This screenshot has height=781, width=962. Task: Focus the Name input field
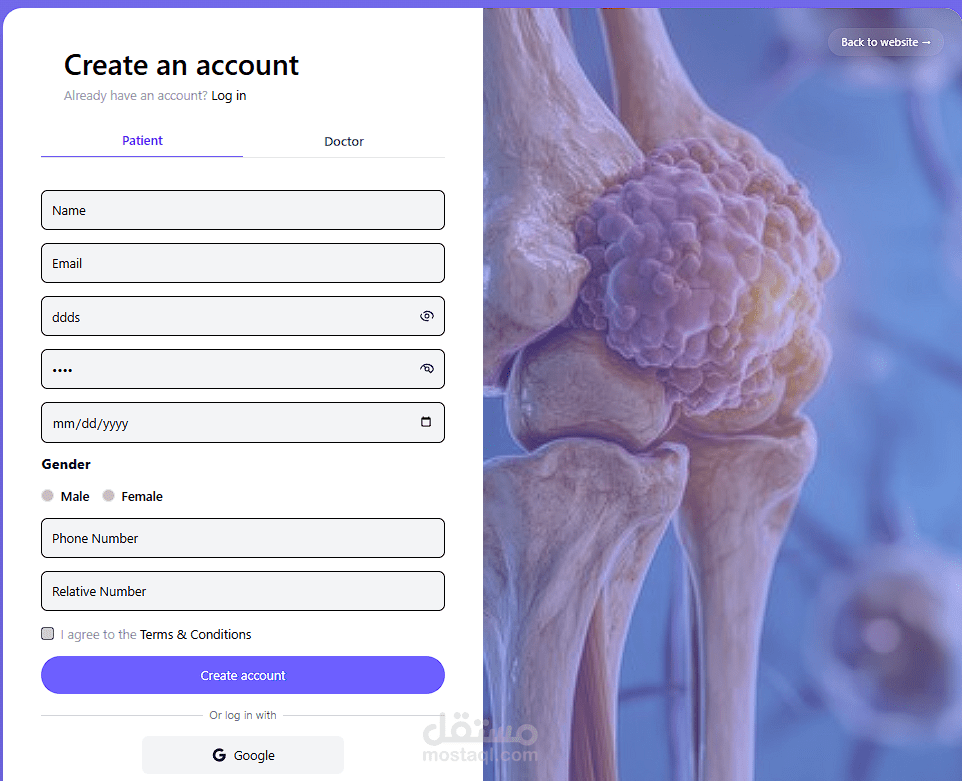click(243, 210)
